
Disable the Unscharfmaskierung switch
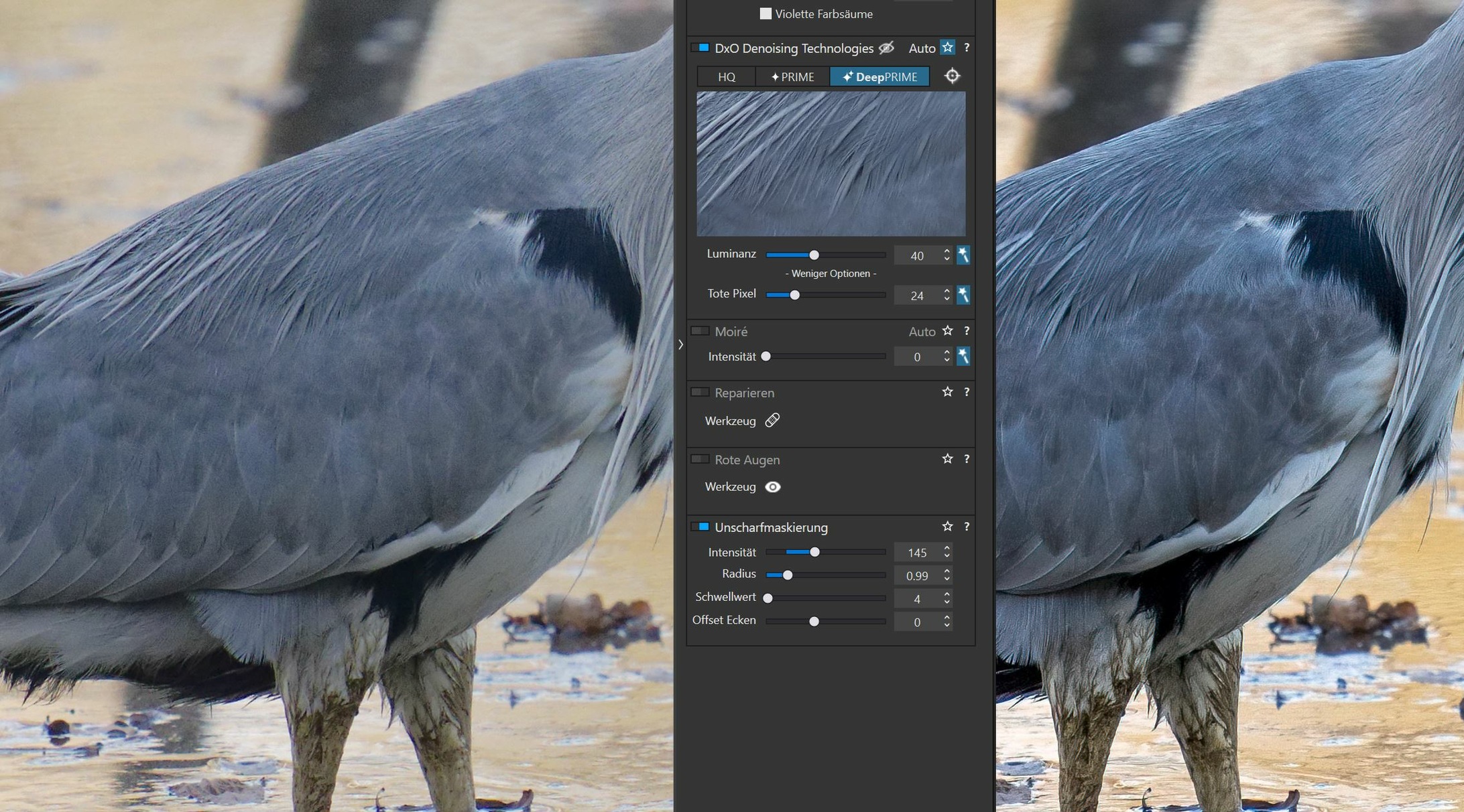click(x=700, y=527)
